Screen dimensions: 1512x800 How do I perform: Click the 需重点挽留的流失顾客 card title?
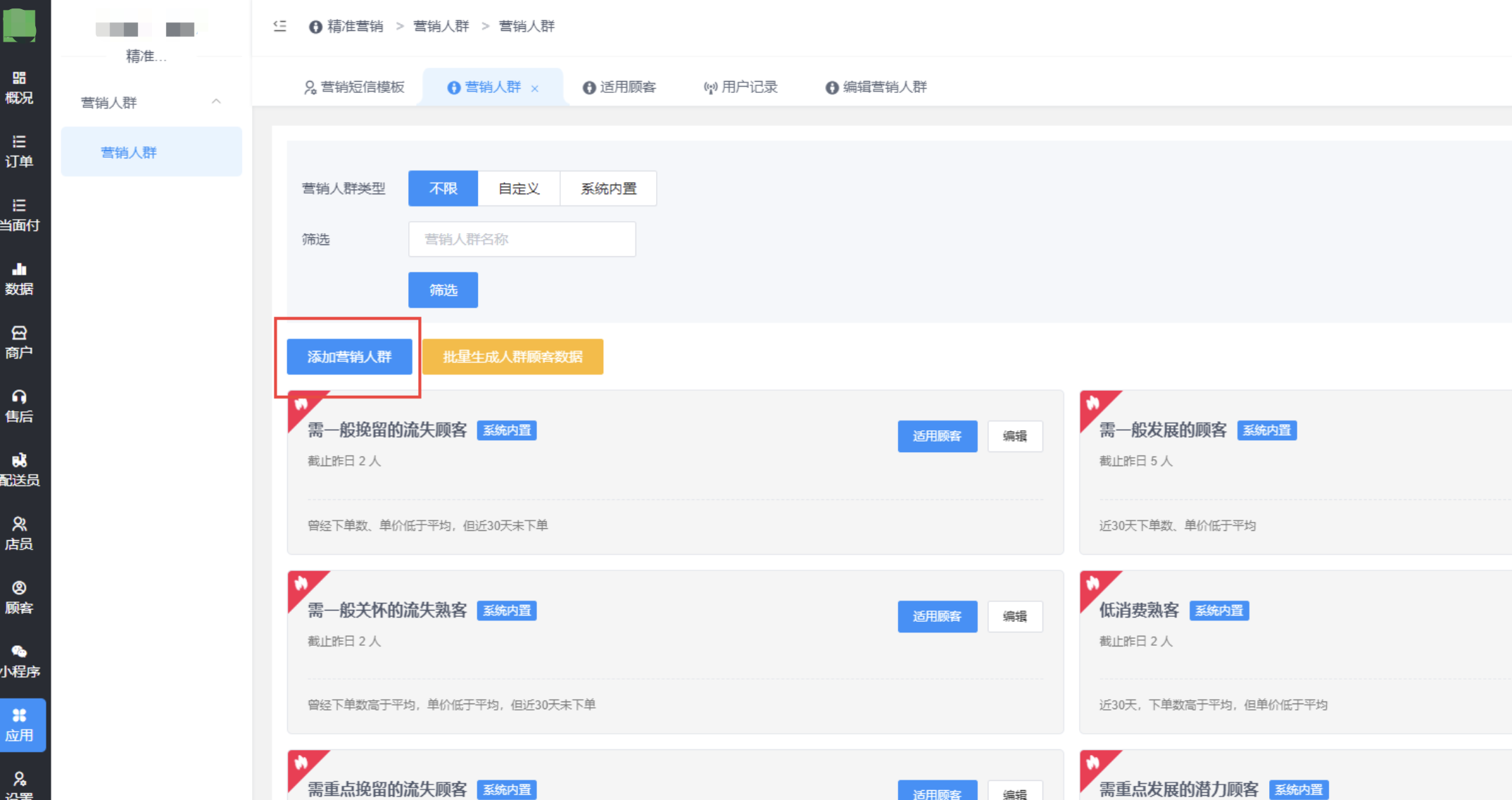pyautogui.click(x=387, y=789)
